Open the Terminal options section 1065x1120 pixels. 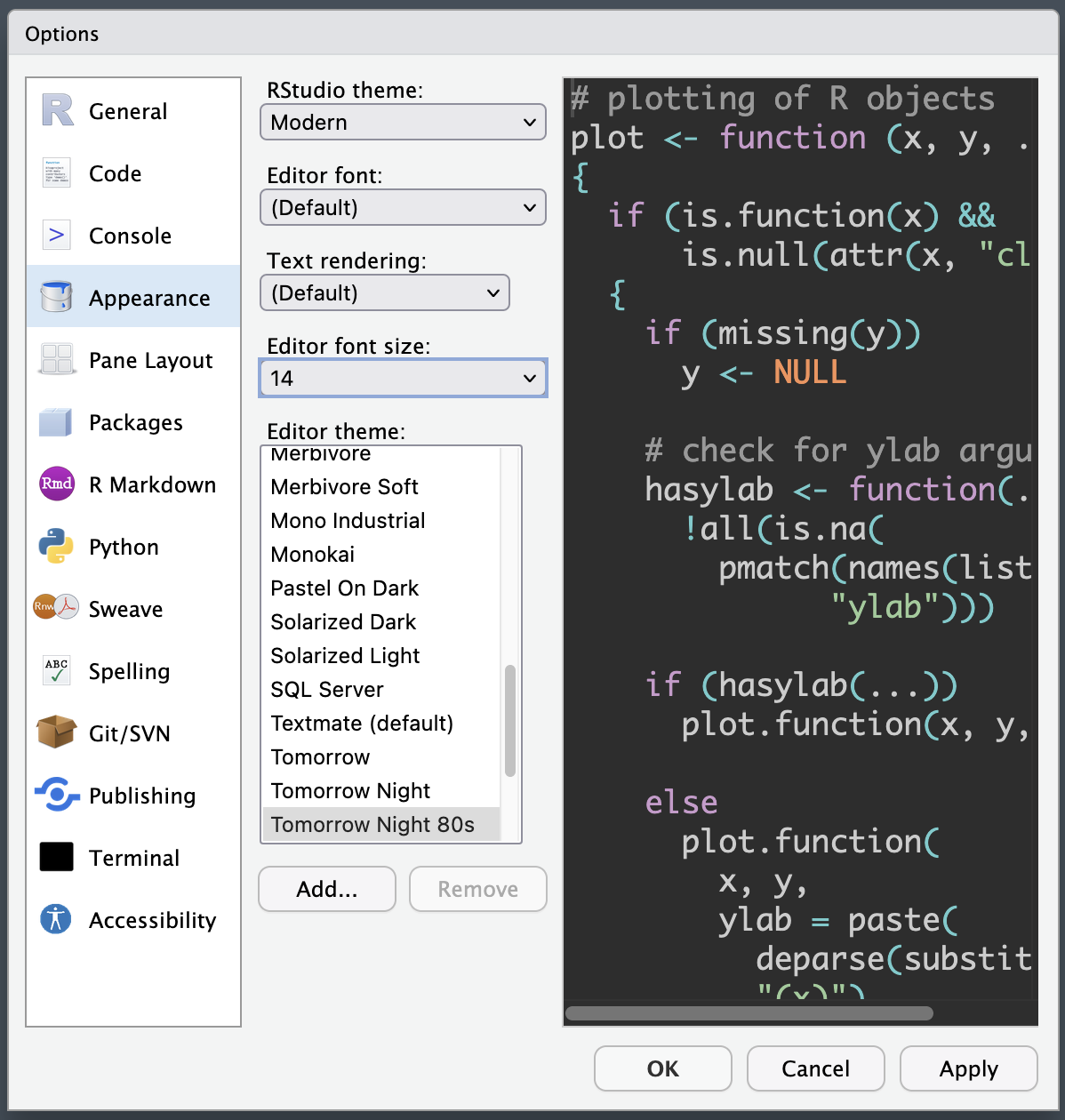tap(133, 858)
